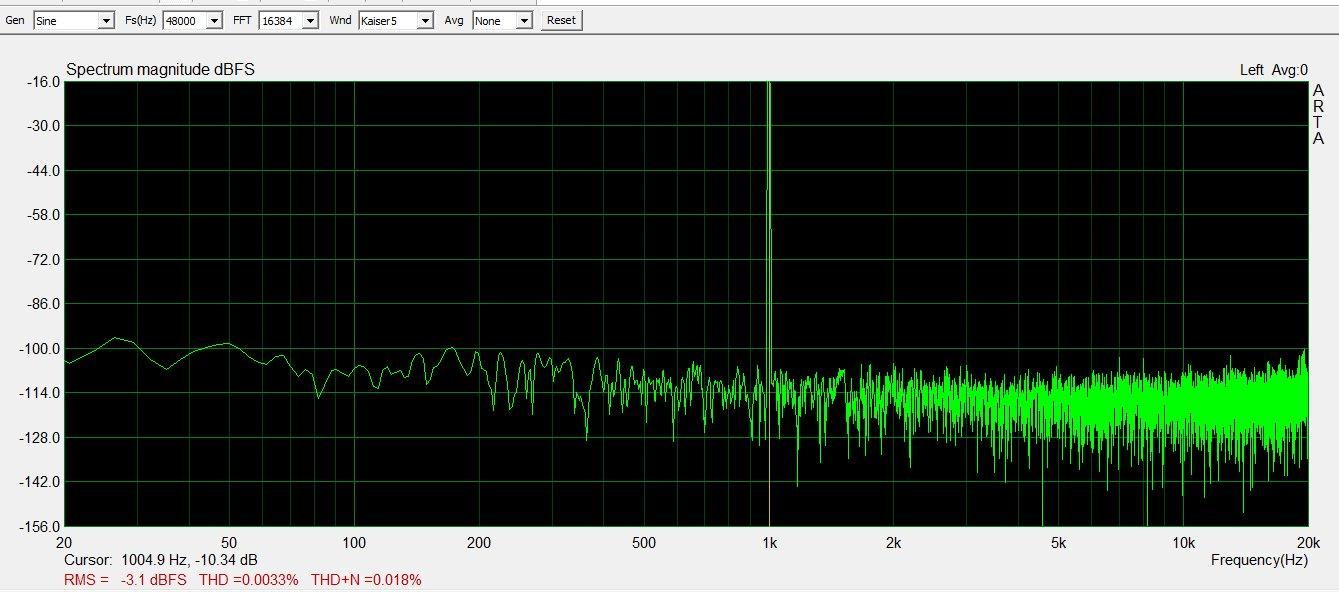Screen dimensions: 1339x592
Task: Click the "Spectrum magnitude dBFS" title
Action: click(x=160, y=70)
